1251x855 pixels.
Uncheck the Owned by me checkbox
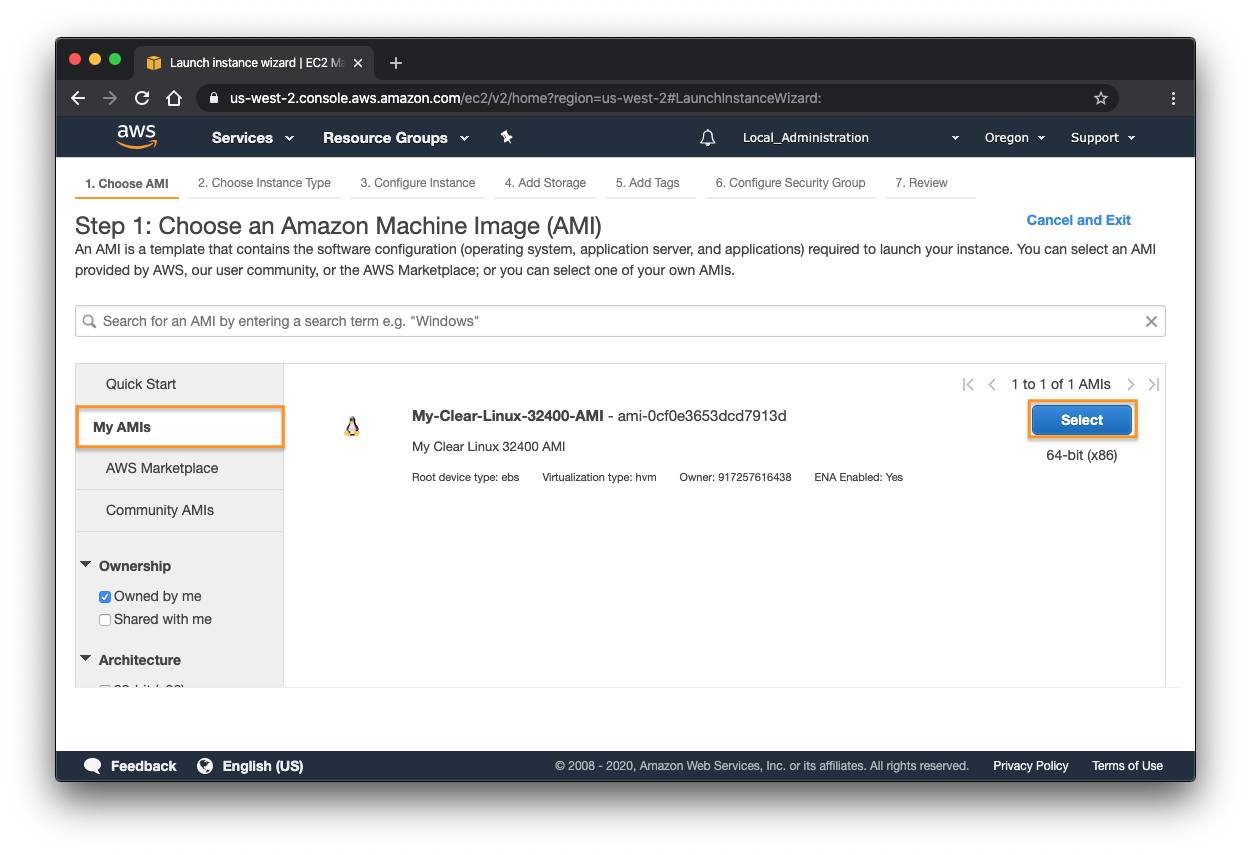tap(105, 597)
